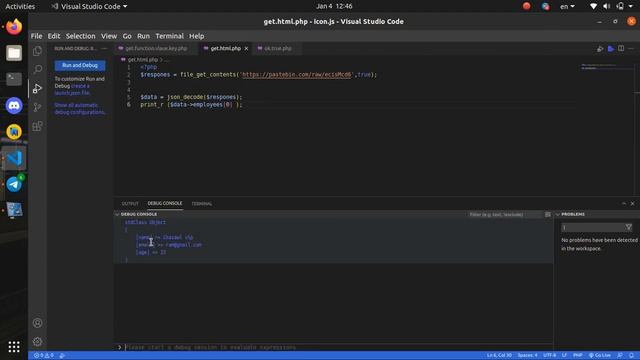Screen dimensions: 640x360
Task: Switch to the Terminal panel tab
Action: coord(202,204)
